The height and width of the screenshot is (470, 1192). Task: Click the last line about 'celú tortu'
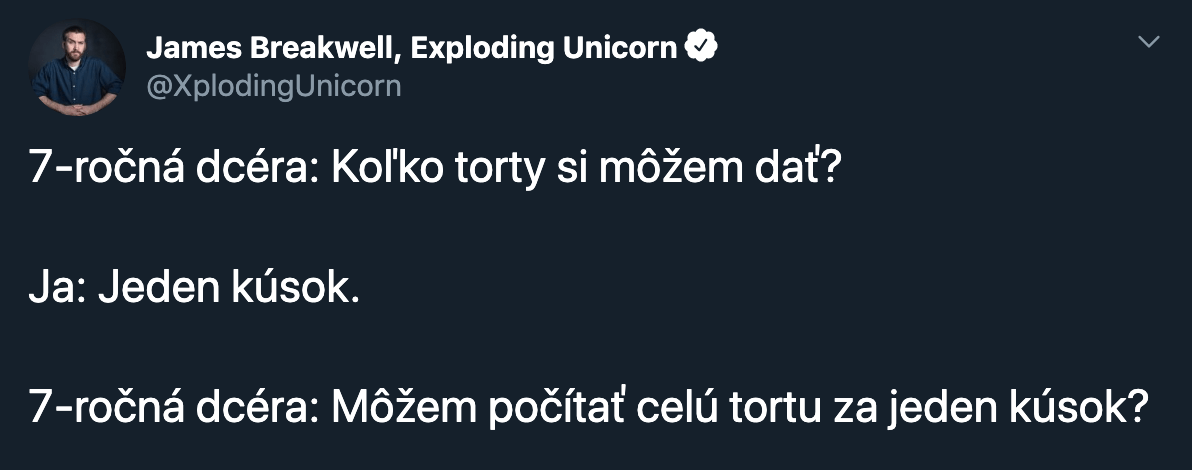click(586, 409)
